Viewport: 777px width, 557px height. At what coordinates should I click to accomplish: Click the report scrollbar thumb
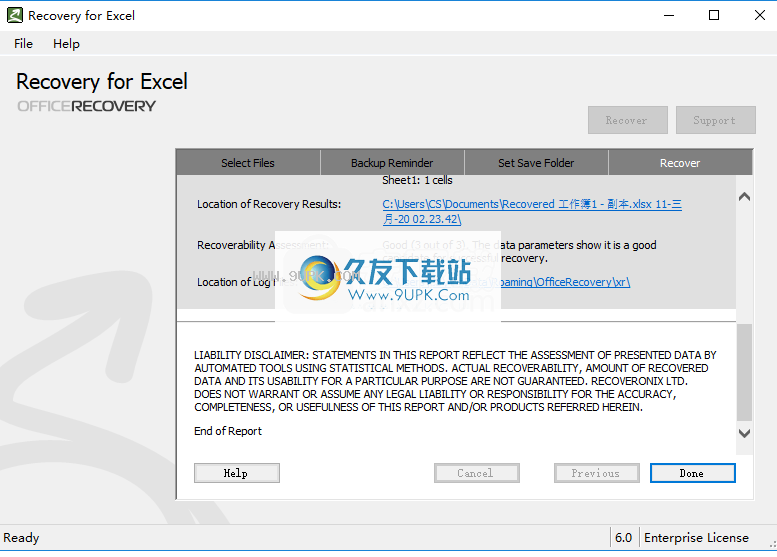click(x=744, y=372)
